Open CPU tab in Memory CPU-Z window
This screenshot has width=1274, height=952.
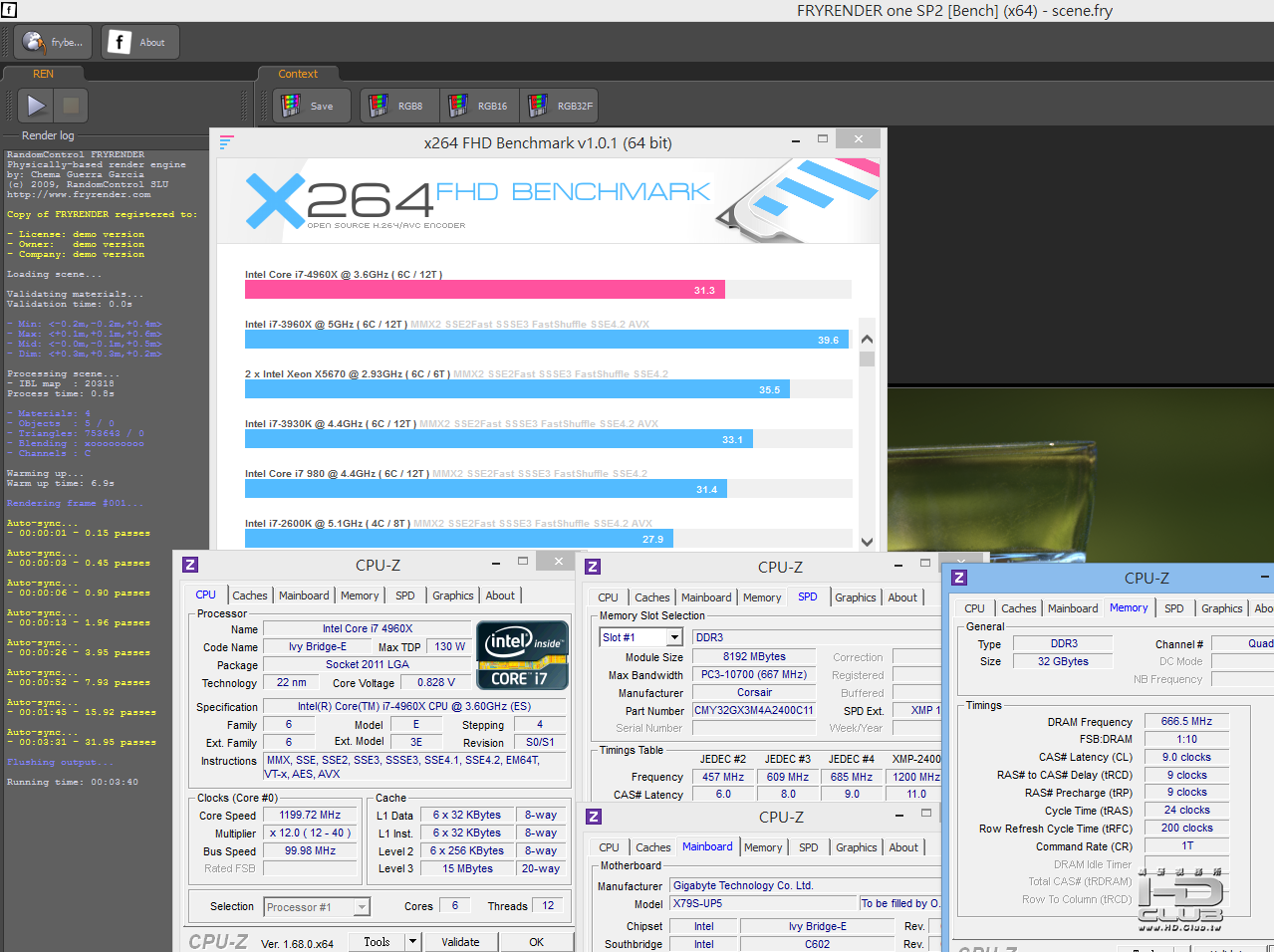pyautogui.click(x=975, y=608)
